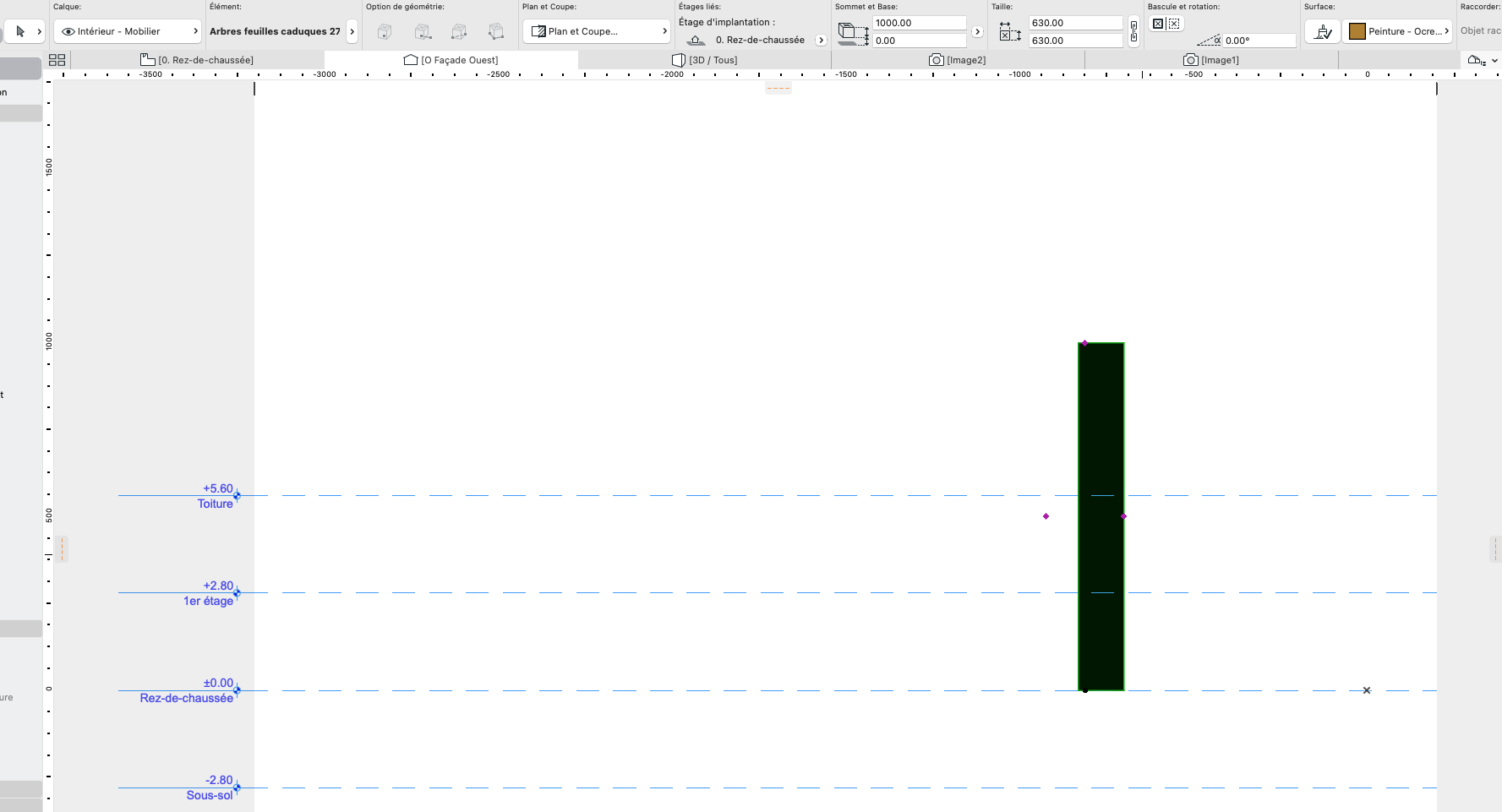1502x812 pixels.
Task: Click the Arbres feuilles caduques 27 element name
Action: 275,31
